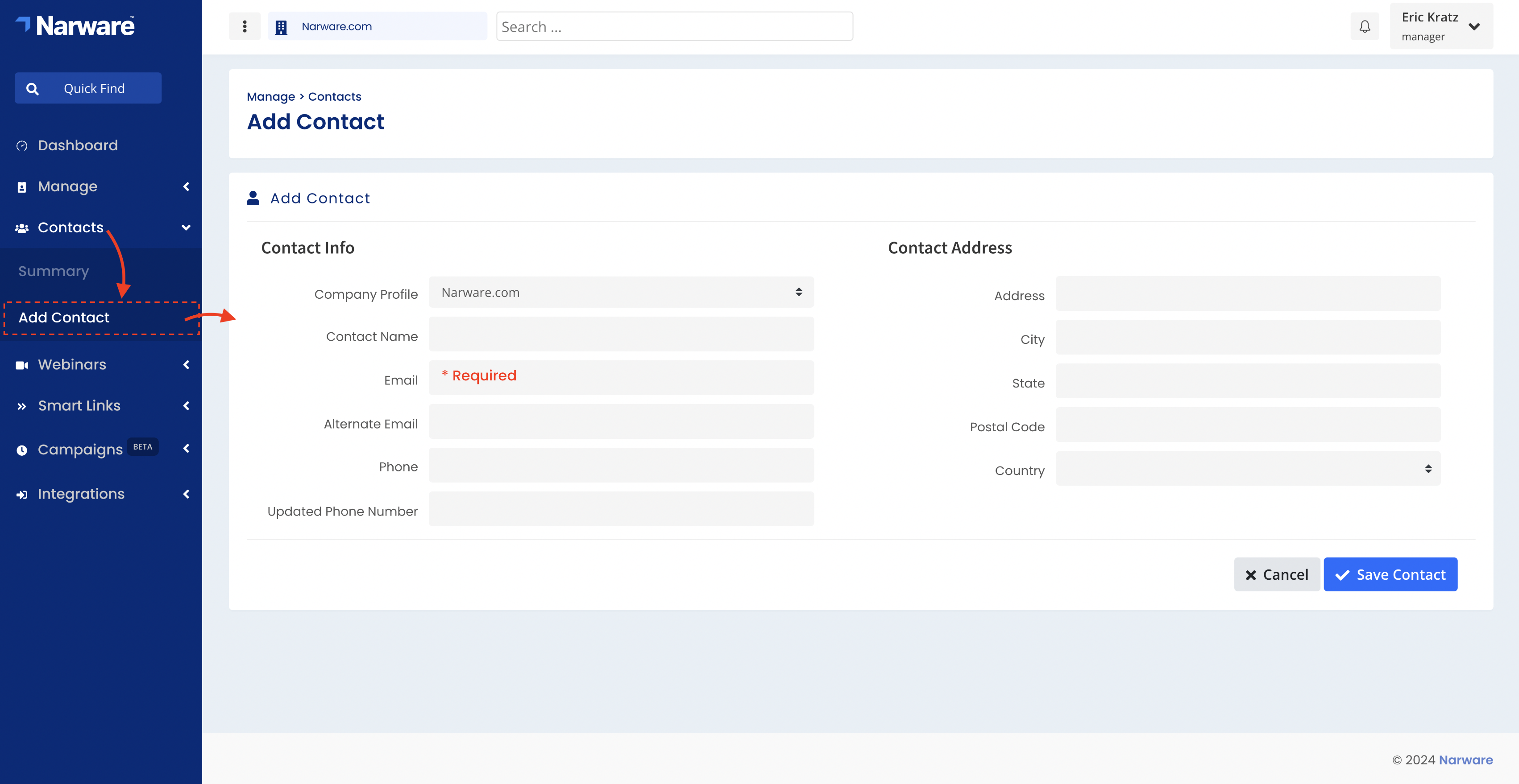Screen dimensions: 1519x784
Task: Go to Dashboard in sidebar
Action: (78, 145)
